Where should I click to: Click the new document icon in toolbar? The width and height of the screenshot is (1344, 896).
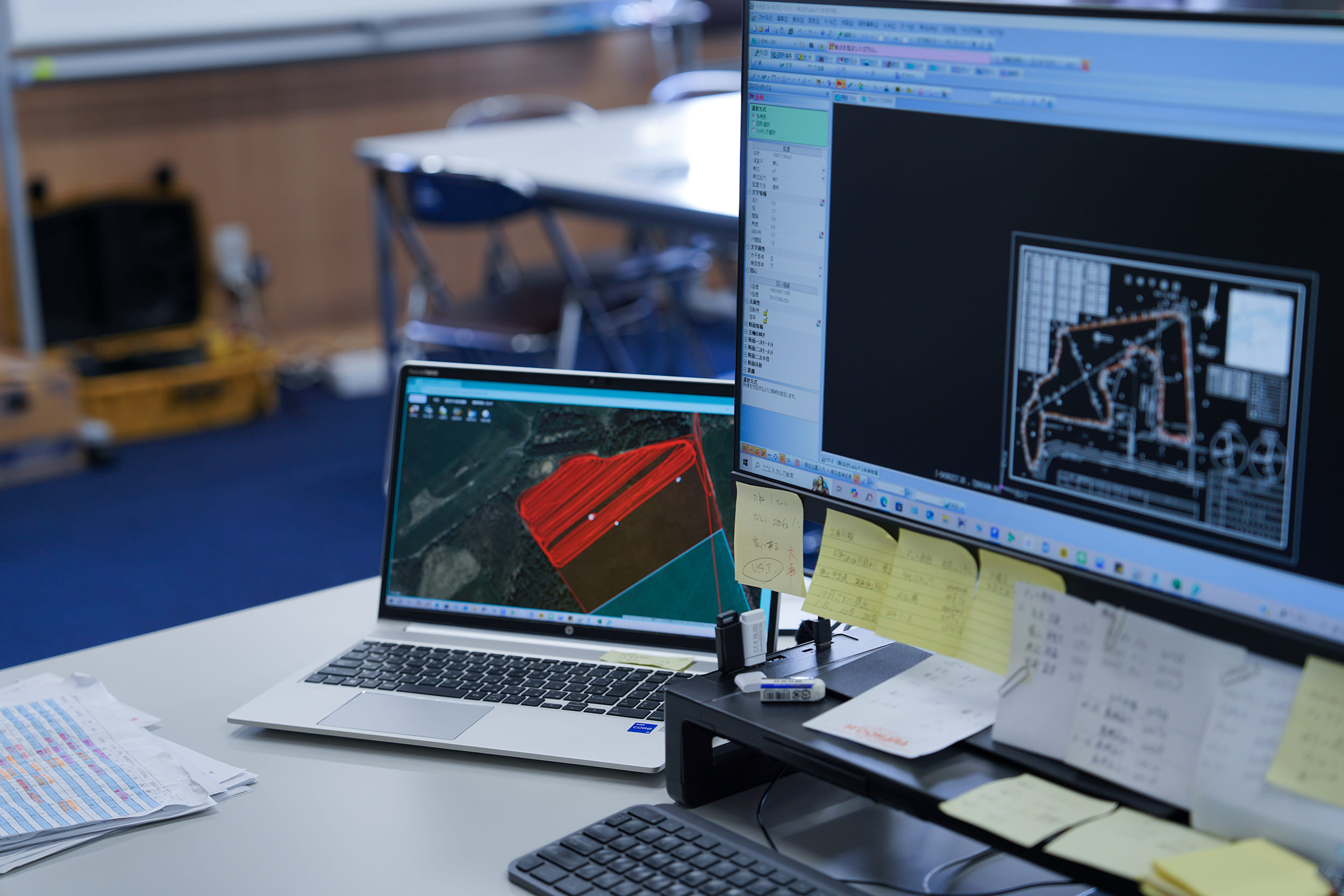pyautogui.click(x=755, y=28)
